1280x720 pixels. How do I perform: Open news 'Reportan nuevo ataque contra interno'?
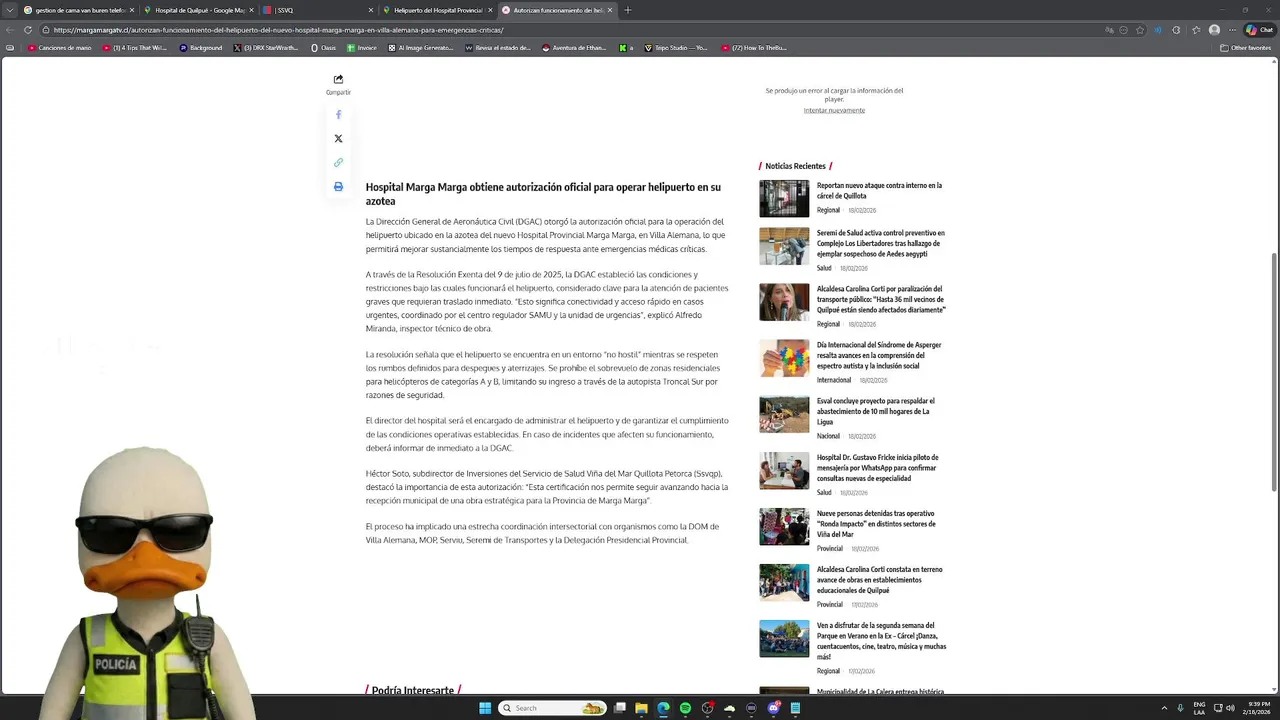[879, 191]
